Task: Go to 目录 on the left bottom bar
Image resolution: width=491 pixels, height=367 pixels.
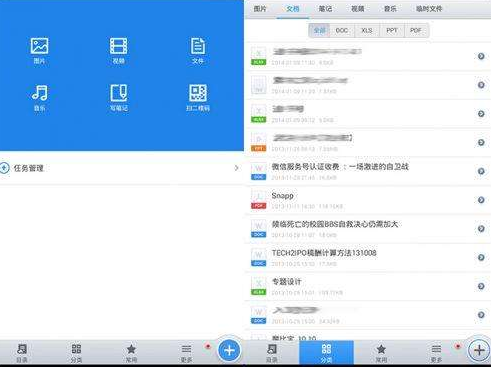Action: (x=22, y=353)
